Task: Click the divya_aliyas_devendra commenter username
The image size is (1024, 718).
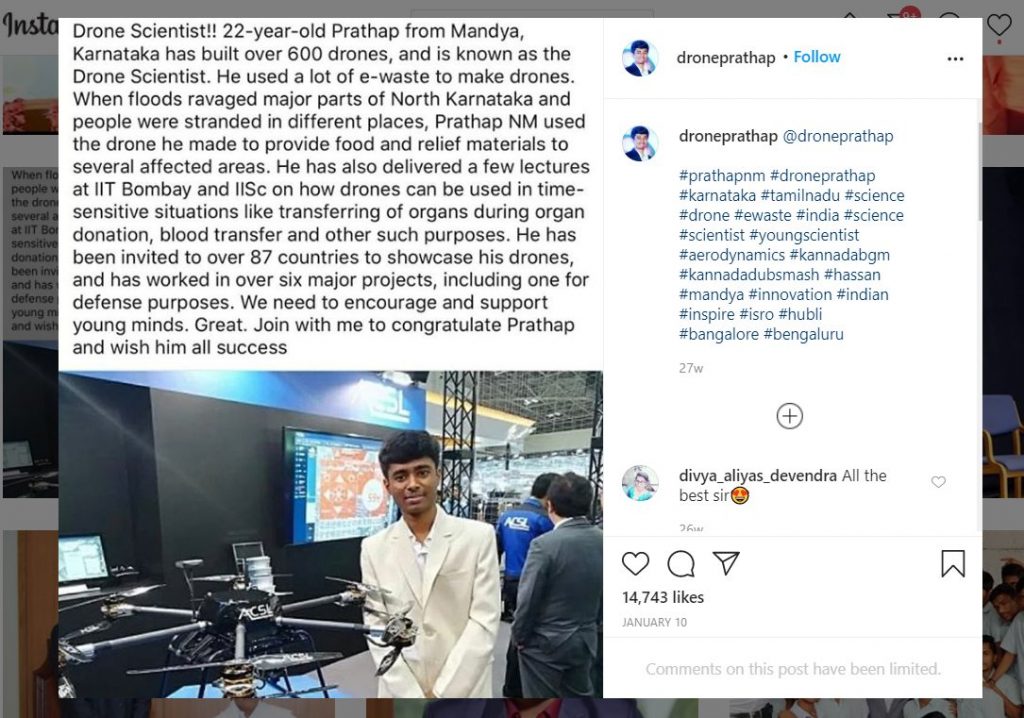Action: [758, 476]
